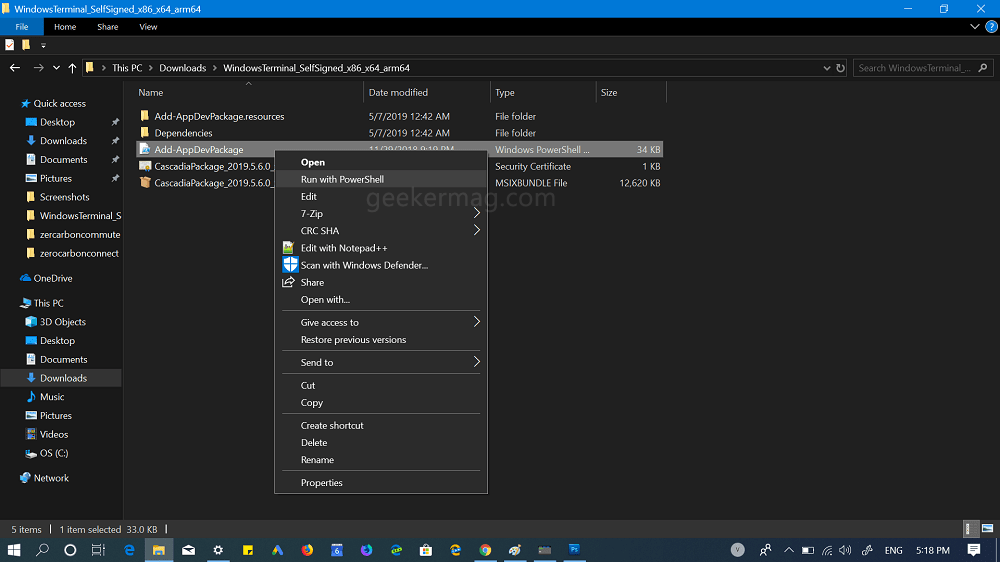Choose Edit with Notepad++
Image resolution: width=1000 pixels, height=562 pixels.
click(380, 248)
